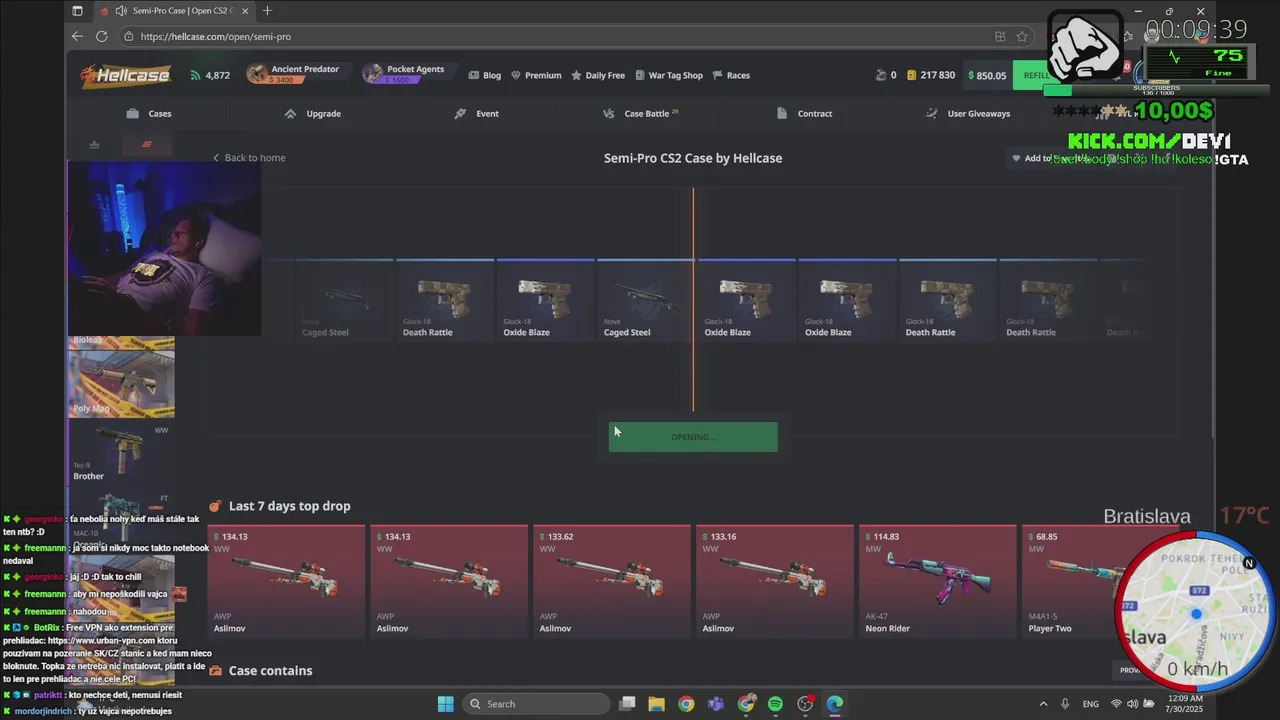Go to the User Giveaways tab
1280x720 pixels.
click(968, 113)
